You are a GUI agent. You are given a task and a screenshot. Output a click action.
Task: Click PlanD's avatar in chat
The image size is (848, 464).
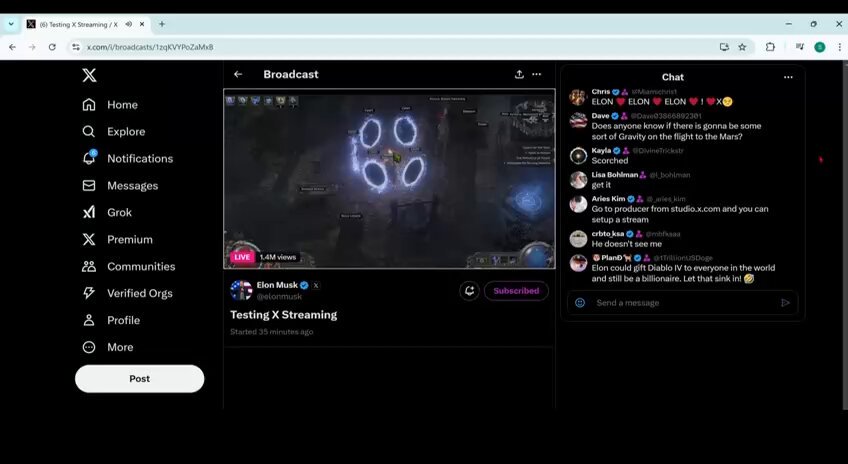[578, 263]
